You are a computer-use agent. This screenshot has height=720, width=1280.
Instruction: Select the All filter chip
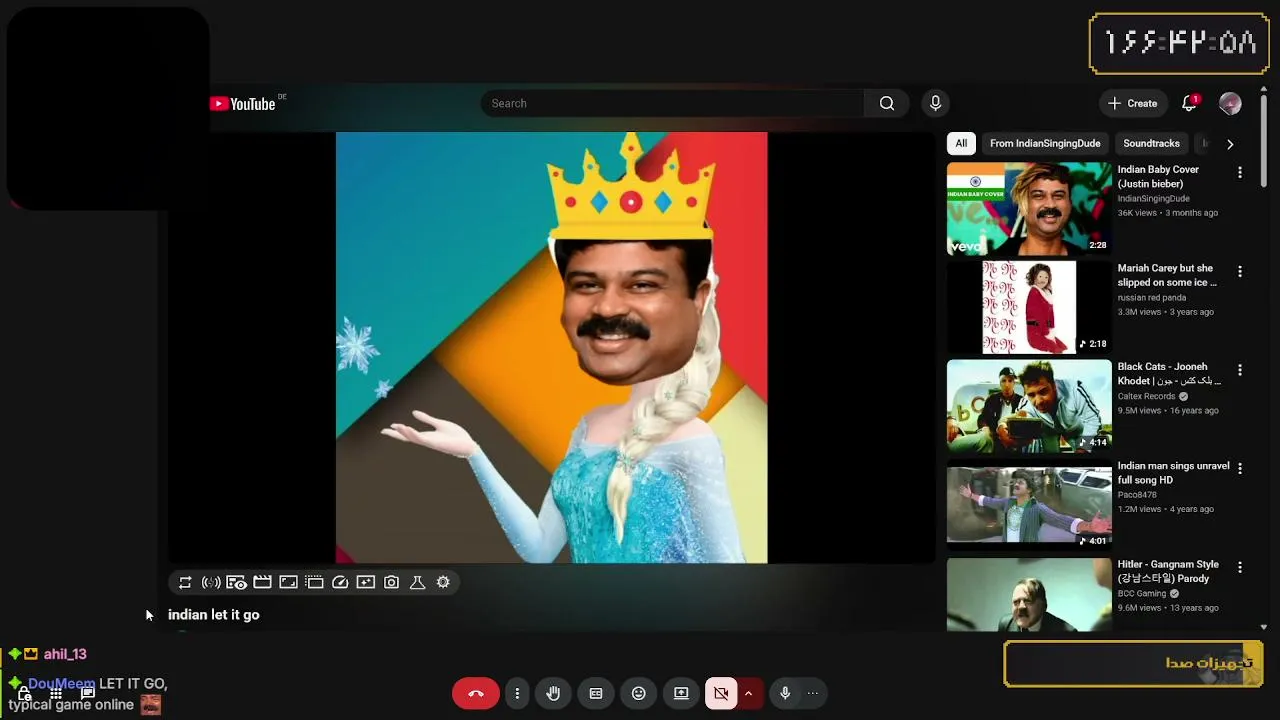tap(961, 143)
